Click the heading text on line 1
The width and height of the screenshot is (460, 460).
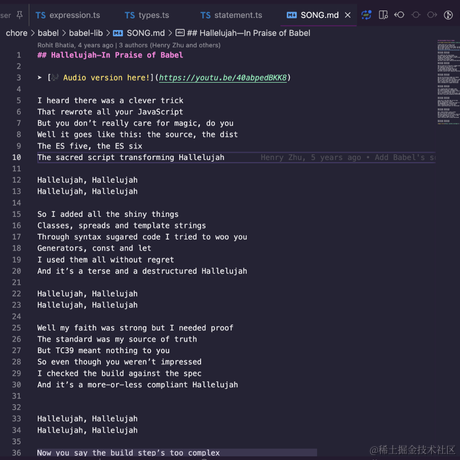110,55
